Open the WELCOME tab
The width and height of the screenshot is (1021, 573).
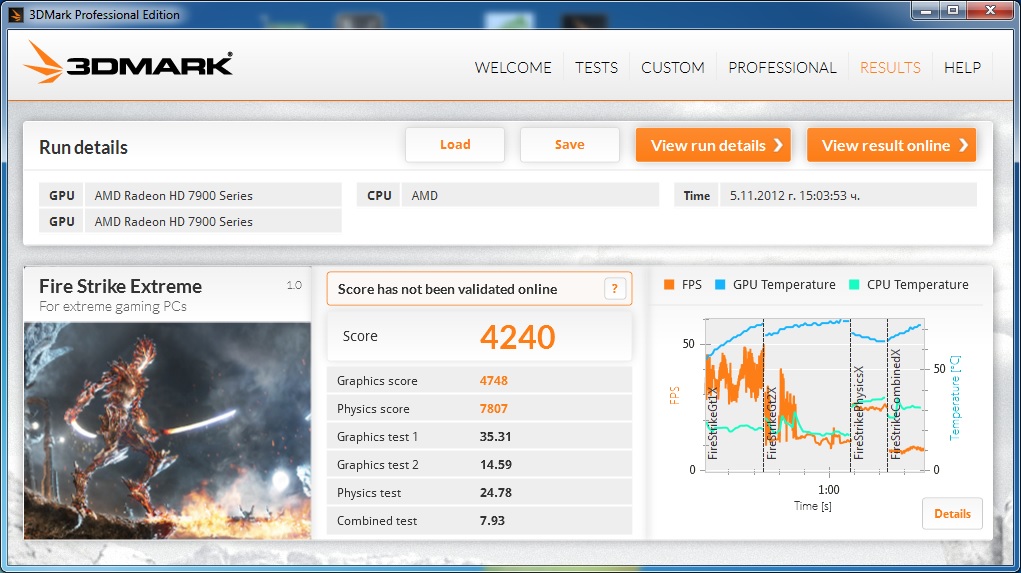pyautogui.click(x=512, y=68)
